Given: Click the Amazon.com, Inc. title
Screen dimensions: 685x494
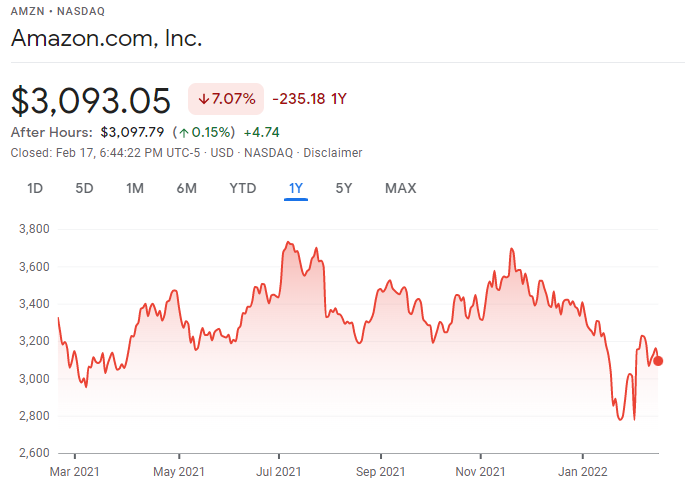Looking at the screenshot, I should (x=107, y=38).
